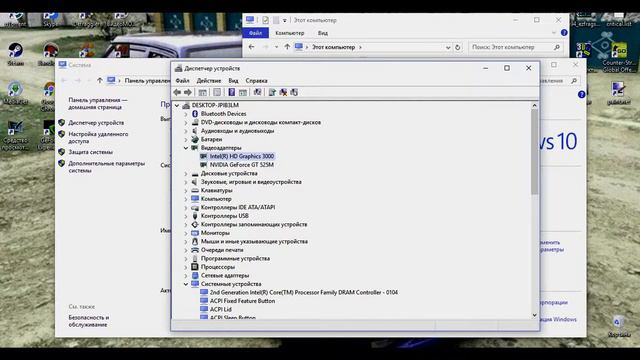Click the Update driver toolbar icon
640x360 pixels.
coord(272,93)
